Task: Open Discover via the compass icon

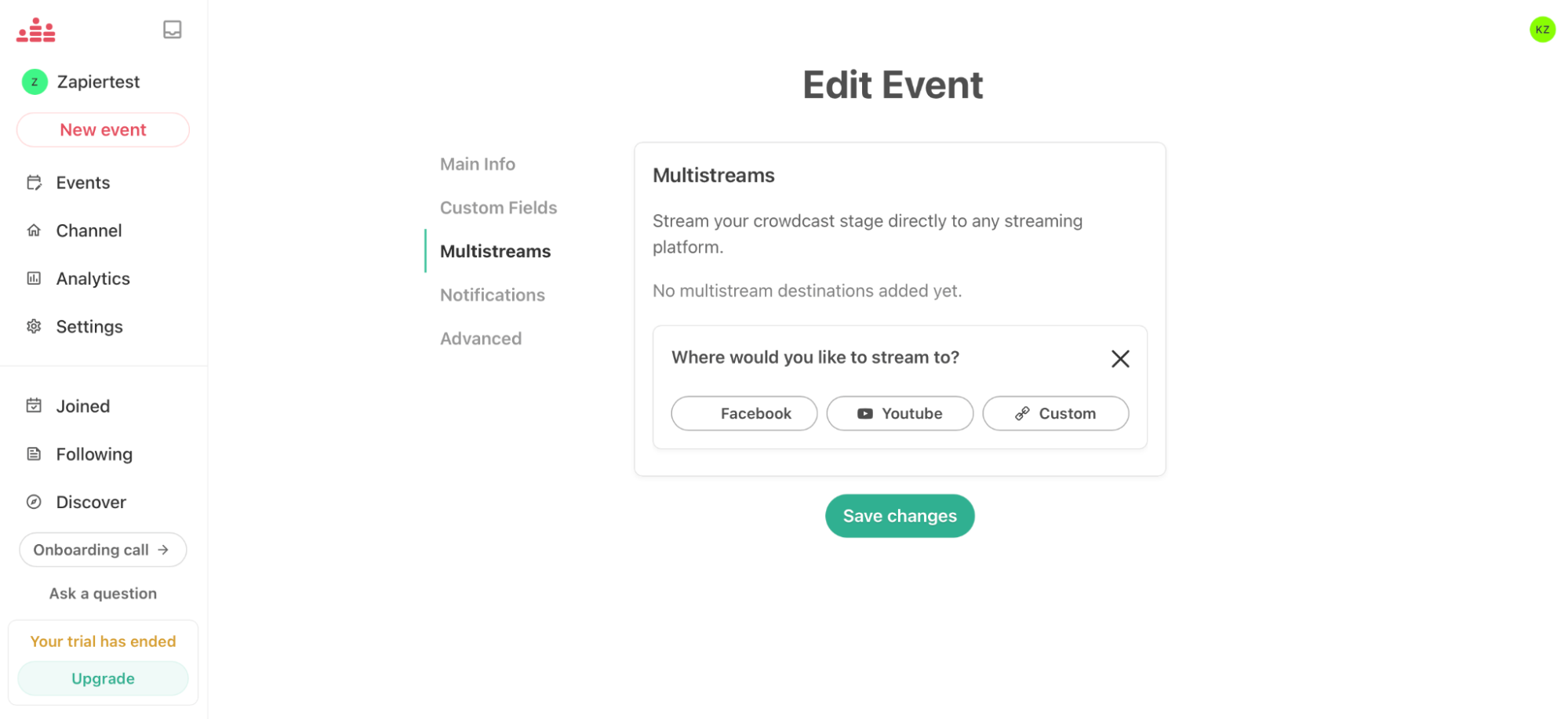Action: click(34, 502)
